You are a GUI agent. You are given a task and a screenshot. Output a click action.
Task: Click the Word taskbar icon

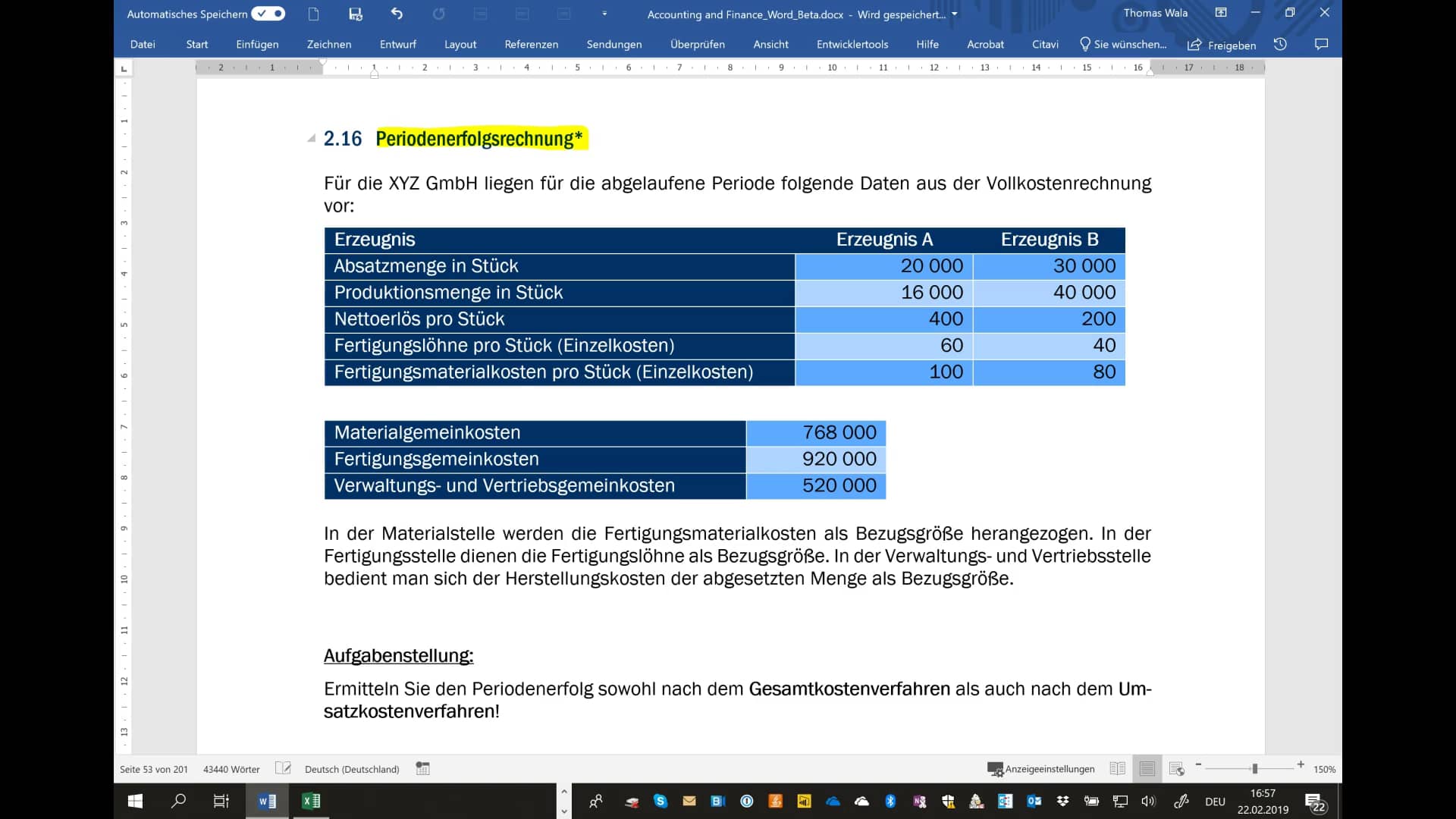coord(267,801)
